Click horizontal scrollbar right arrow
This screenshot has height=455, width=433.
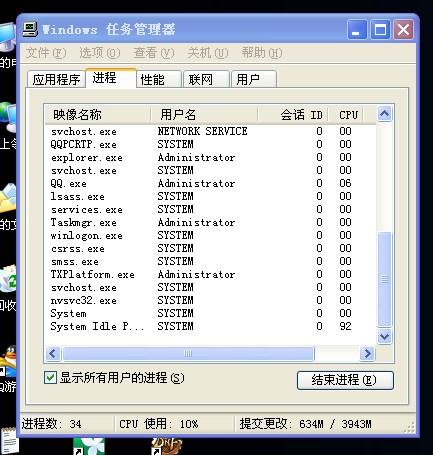[x=367, y=353]
